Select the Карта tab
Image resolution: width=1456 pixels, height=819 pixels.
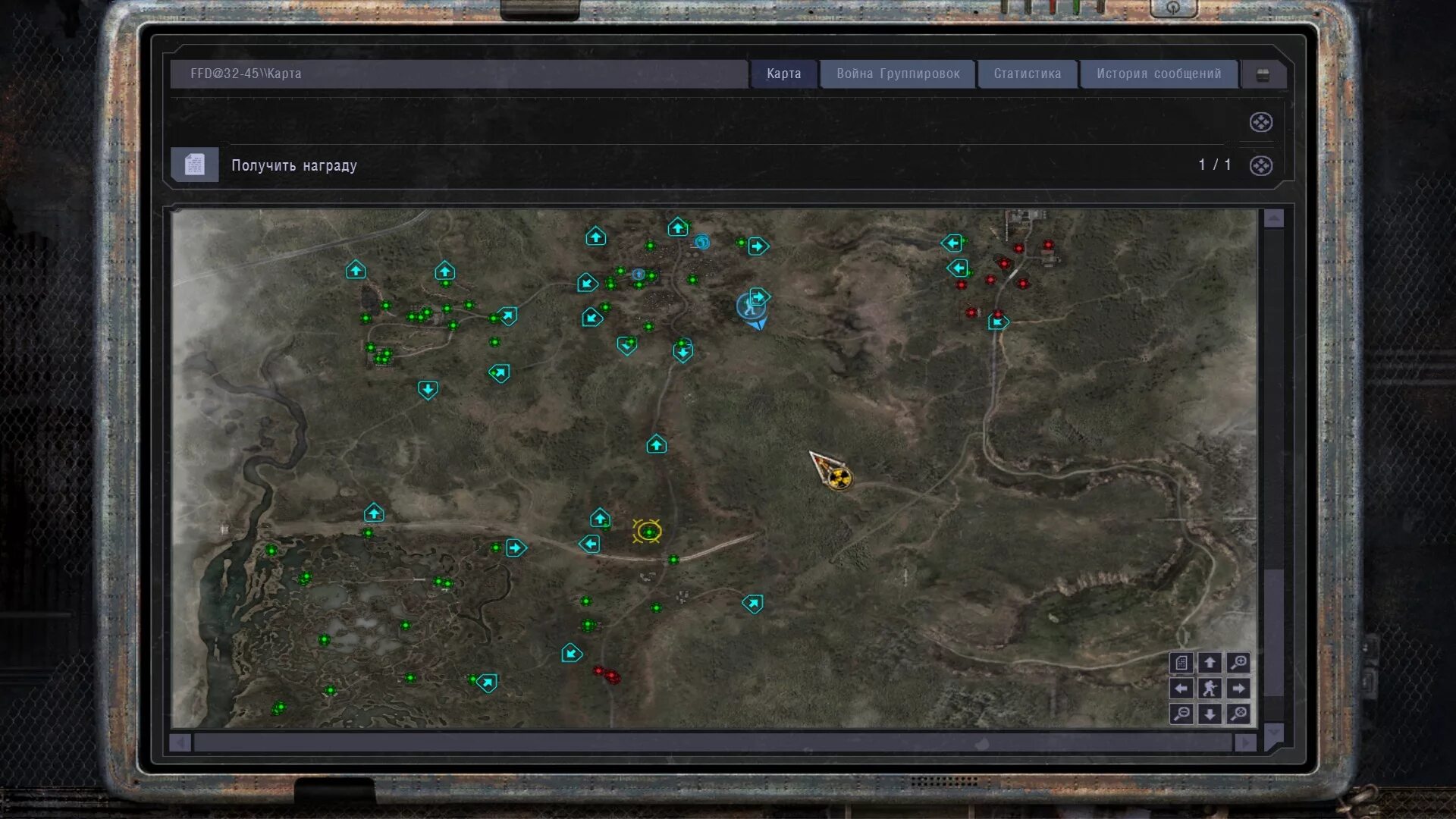[783, 74]
